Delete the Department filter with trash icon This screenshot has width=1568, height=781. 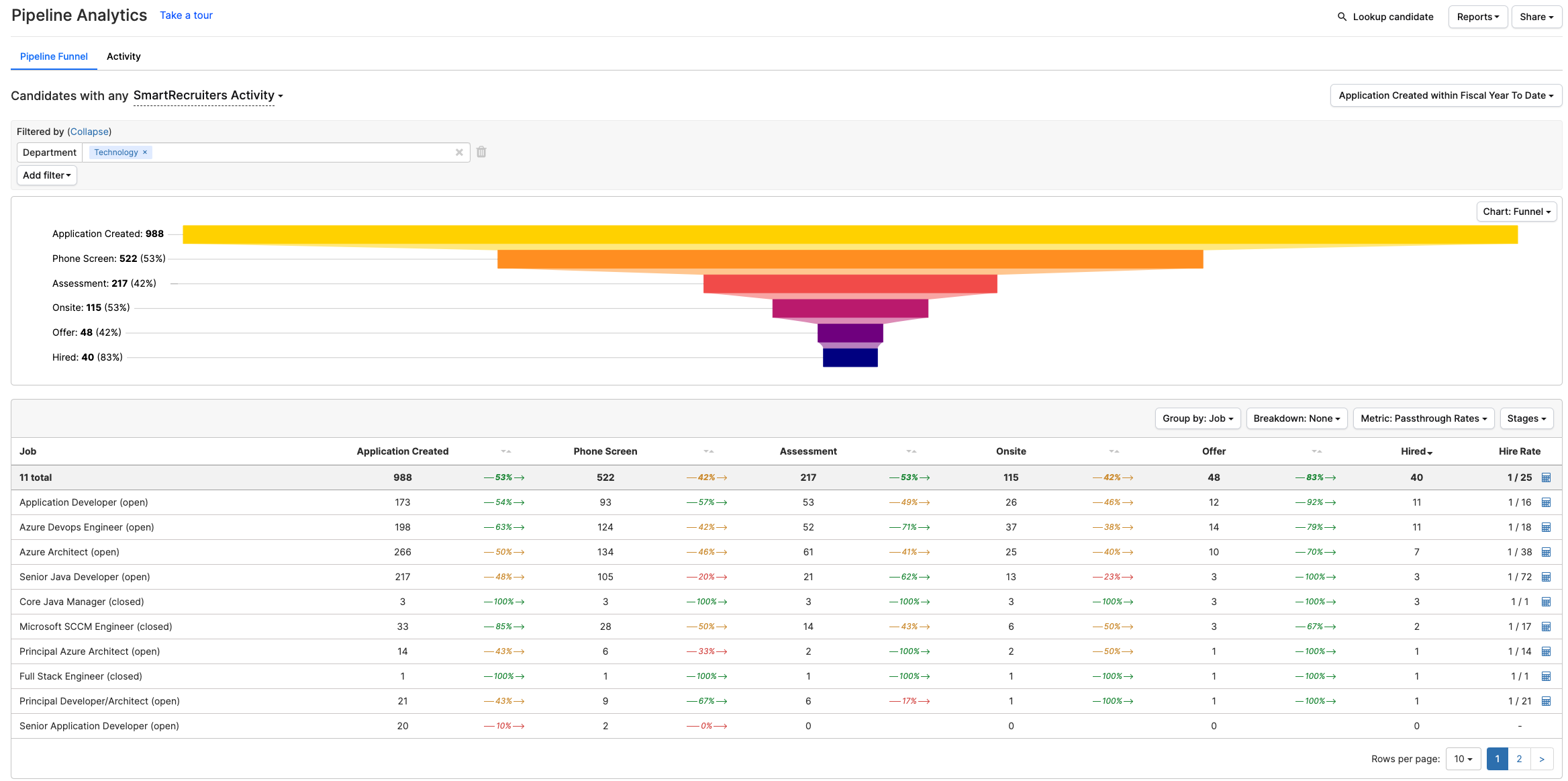(481, 152)
